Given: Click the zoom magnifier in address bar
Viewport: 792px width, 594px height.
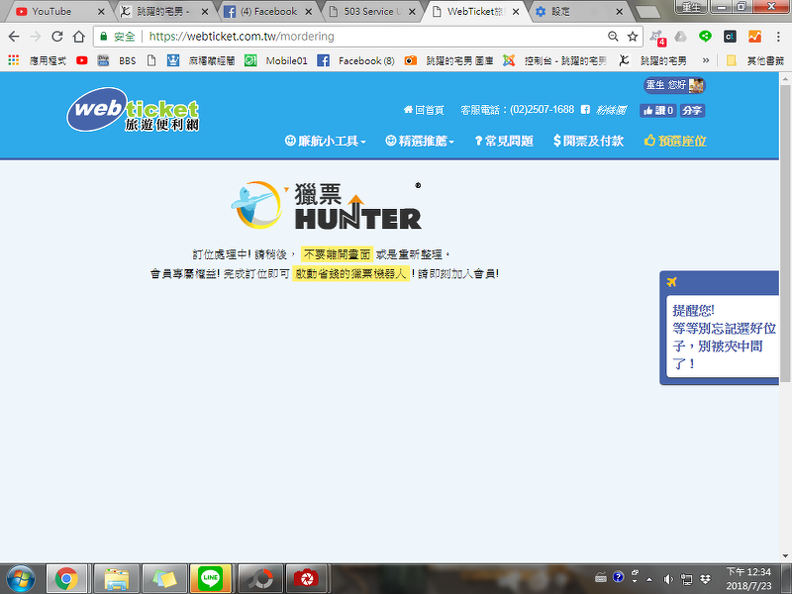Looking at the screenshot, I should click(x=613, y=36).
